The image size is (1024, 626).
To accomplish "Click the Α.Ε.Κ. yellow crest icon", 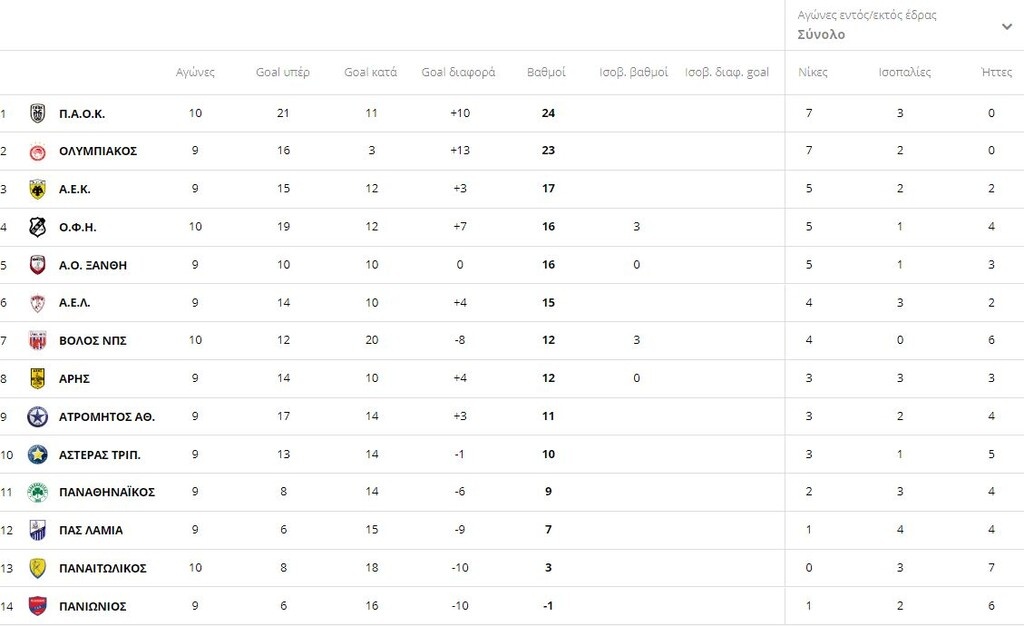I will tap(37, 189).
